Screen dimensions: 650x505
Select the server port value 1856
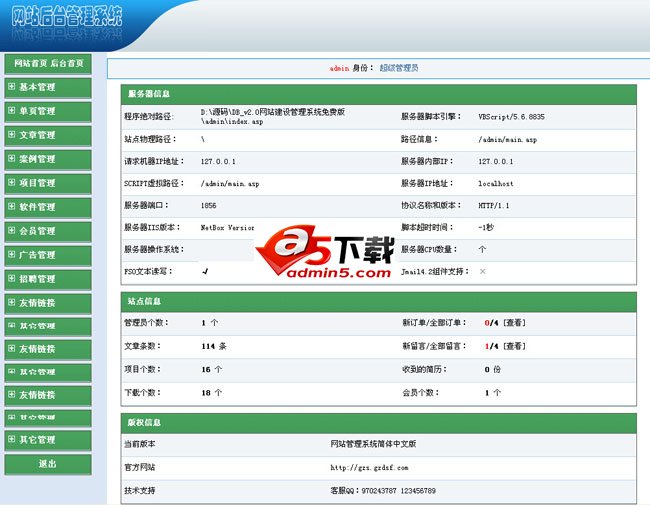(209, 205)
